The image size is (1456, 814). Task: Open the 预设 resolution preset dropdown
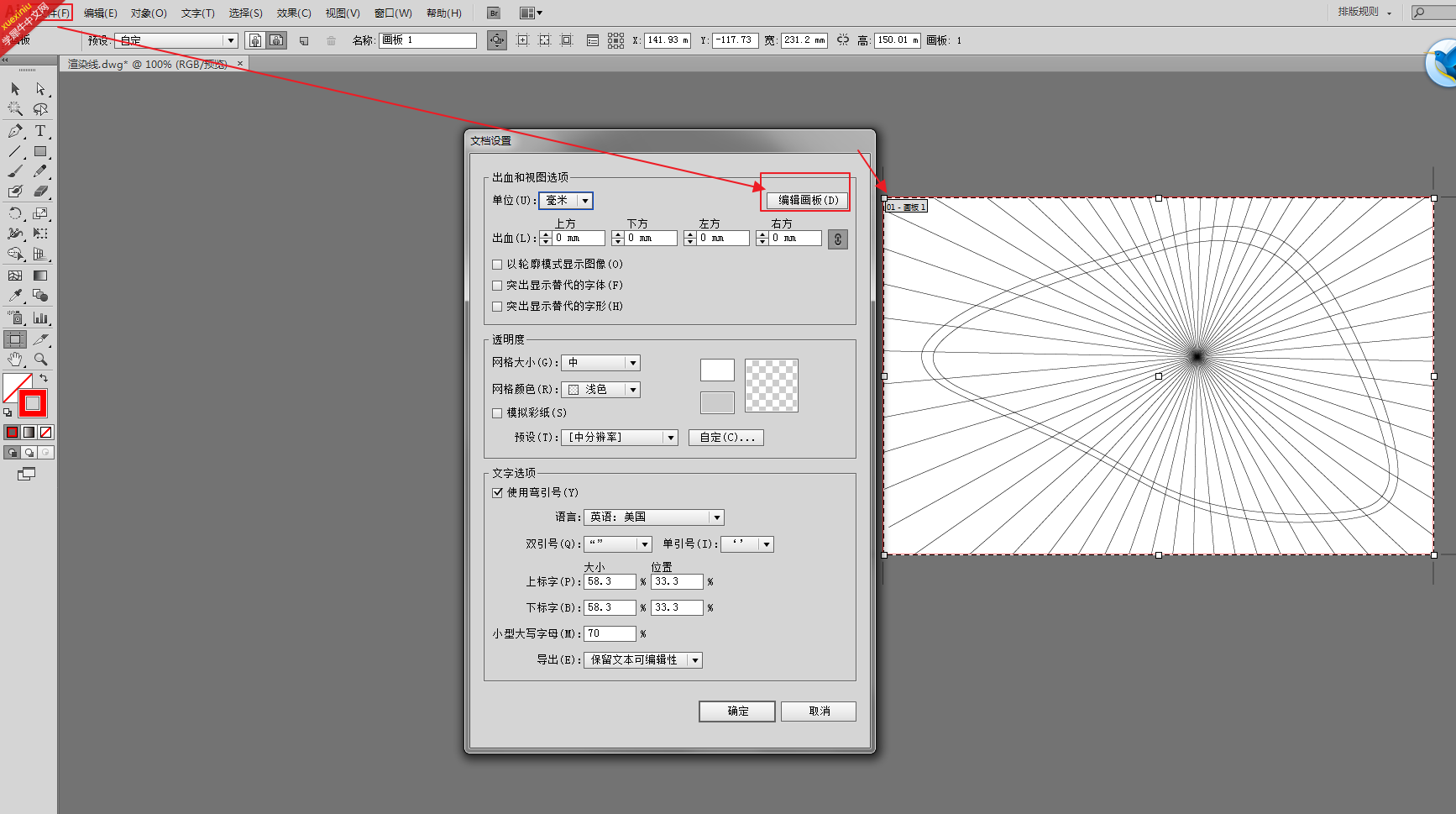click(620, 438)
